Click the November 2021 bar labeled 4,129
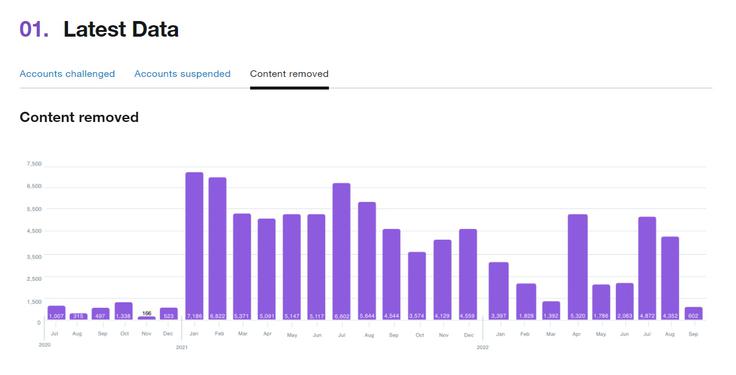This screenshot has height=375, width=736. pos(443,280)
